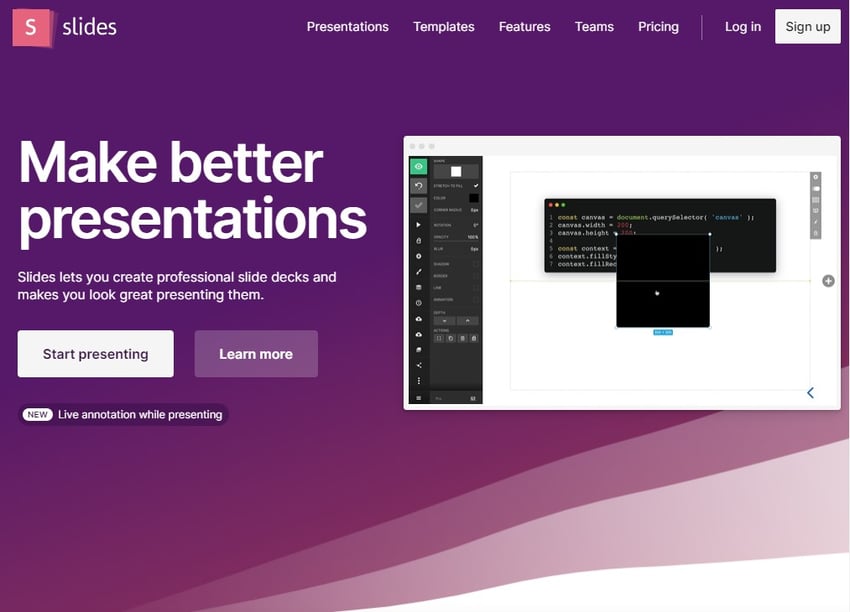Open the Templates menu item

[444, 27]
